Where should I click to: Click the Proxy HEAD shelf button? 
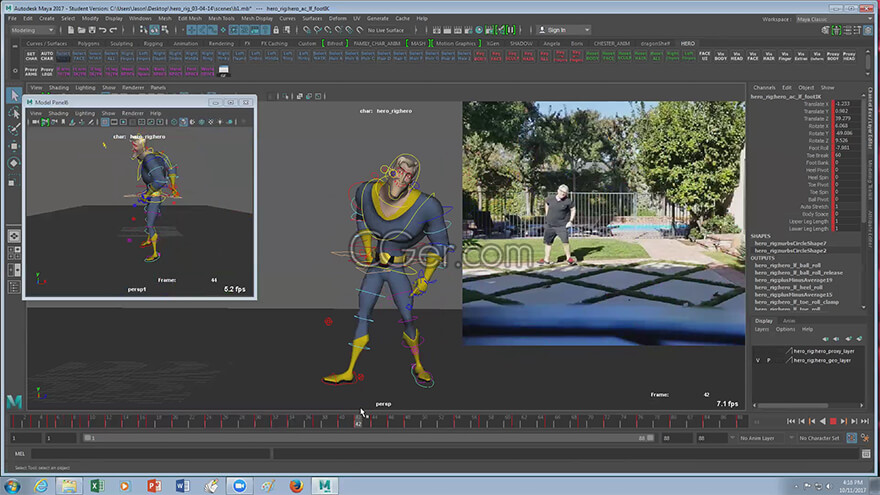(x=849, y=56)
